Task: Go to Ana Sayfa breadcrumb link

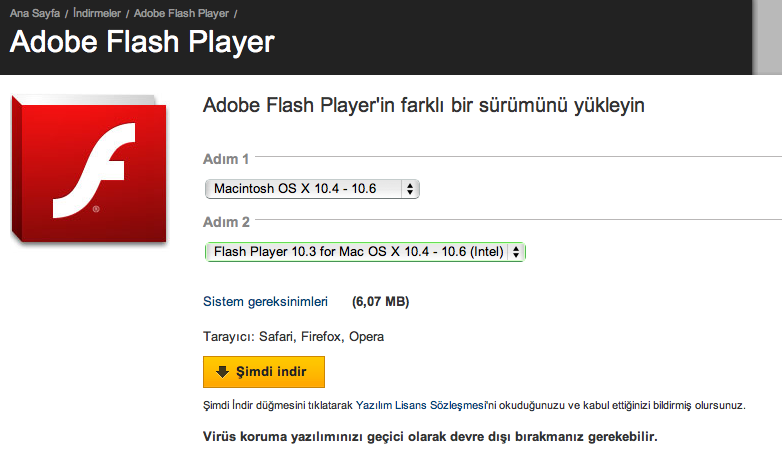Action: [34, 11]
